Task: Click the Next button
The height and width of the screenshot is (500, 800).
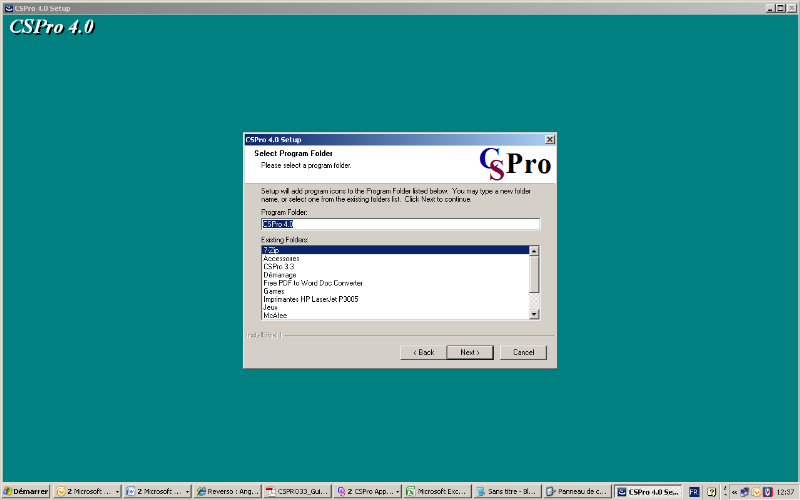Action: 469,353
